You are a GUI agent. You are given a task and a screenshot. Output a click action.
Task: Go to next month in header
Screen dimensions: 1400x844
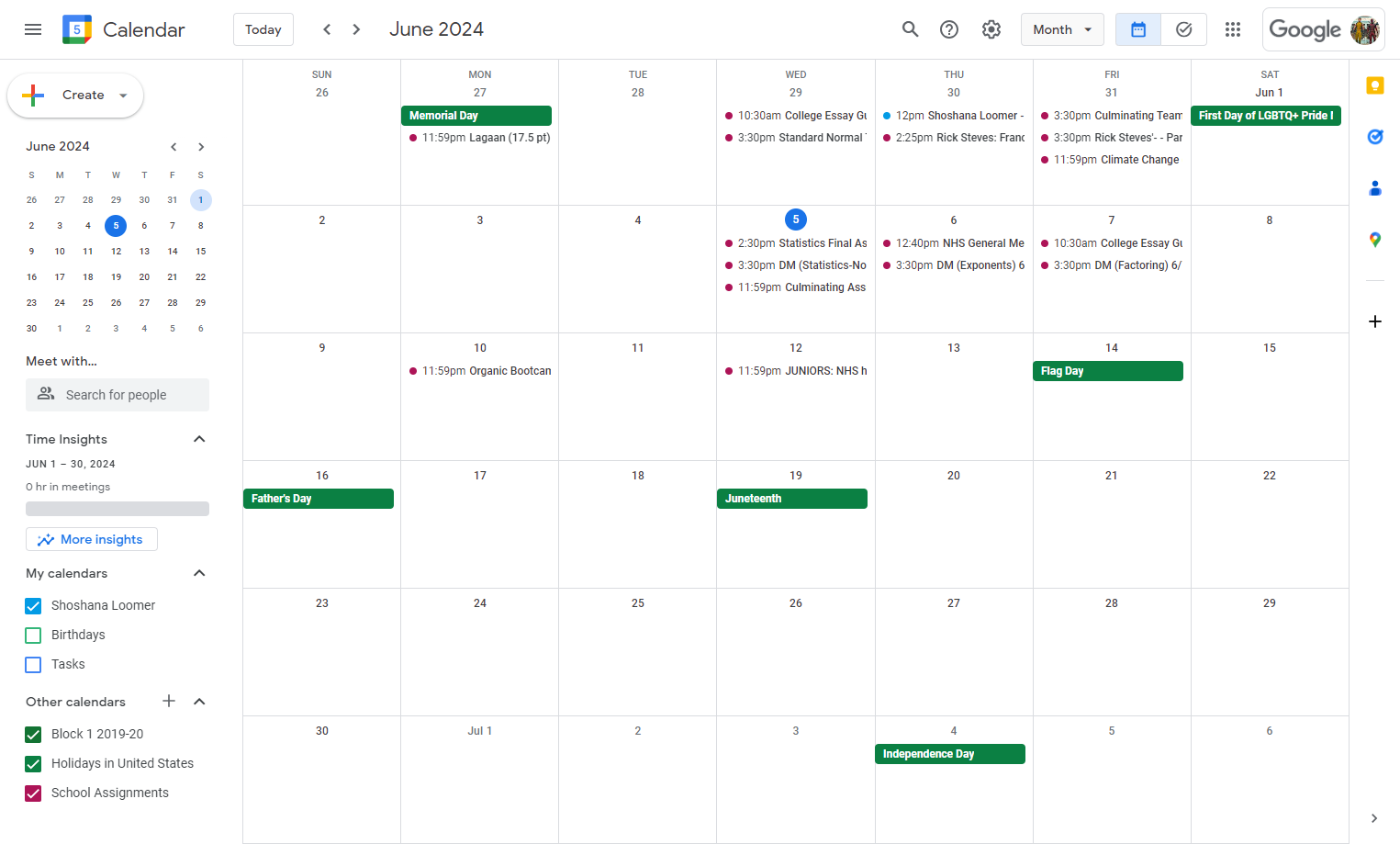(356, 29)
